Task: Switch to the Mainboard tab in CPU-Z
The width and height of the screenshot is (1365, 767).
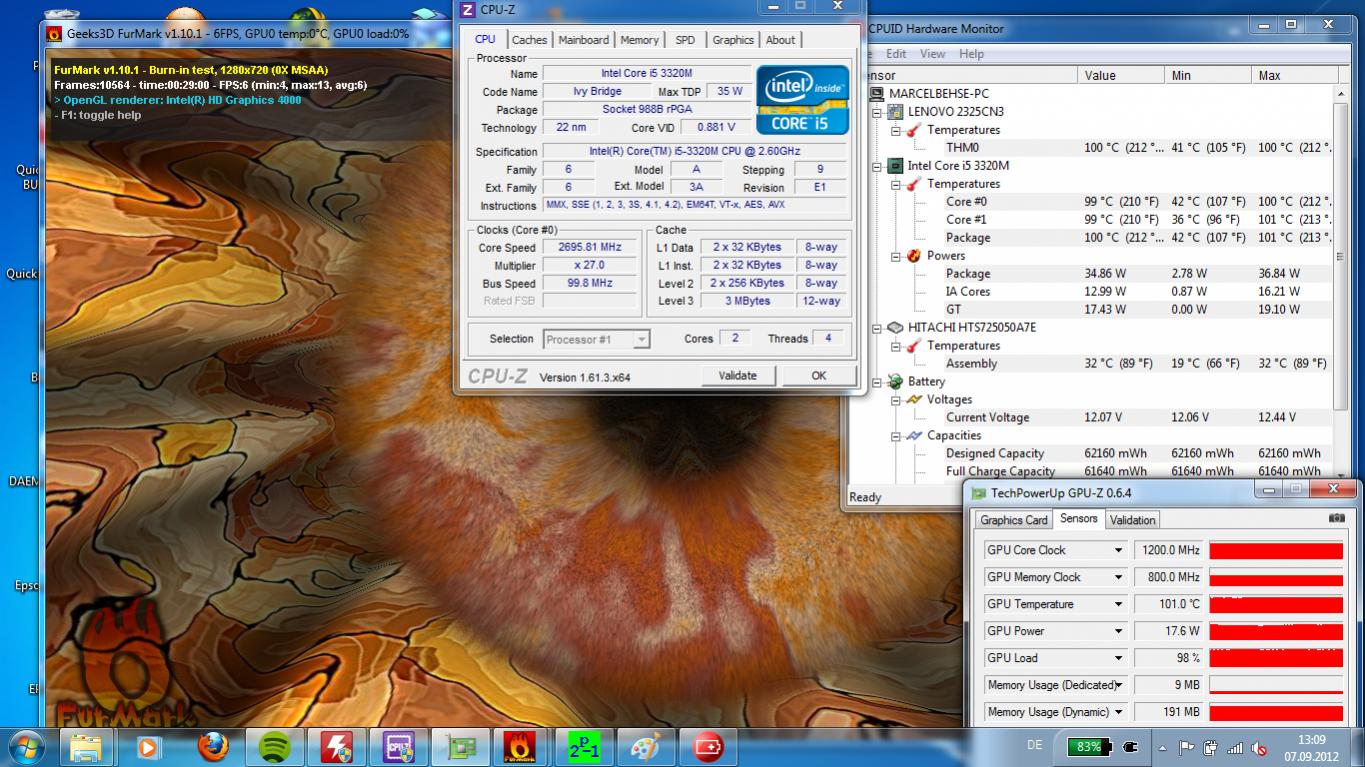Action: point(584,40)
